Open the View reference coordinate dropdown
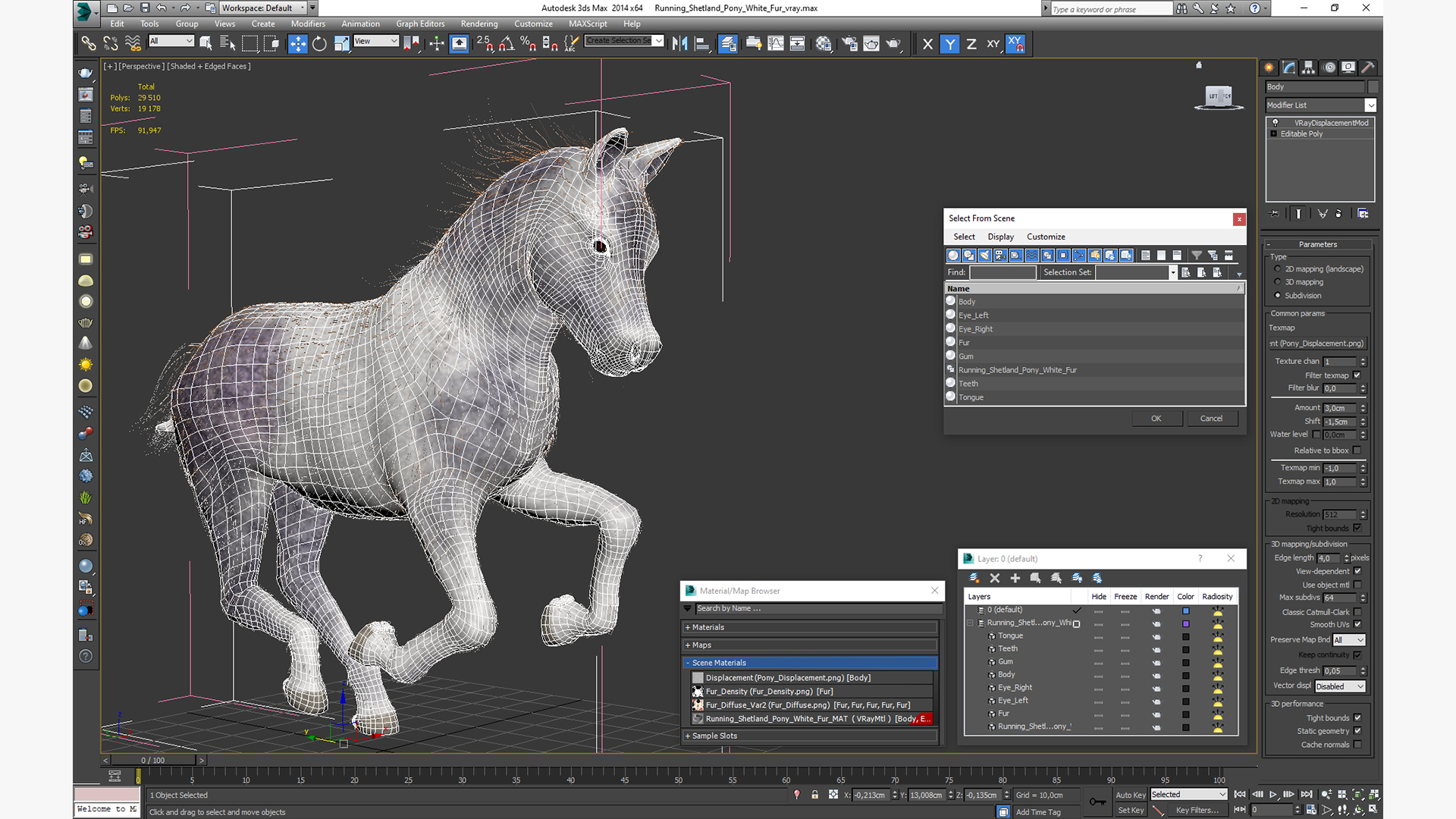The image size is (1456, 819). click(375, 41)
